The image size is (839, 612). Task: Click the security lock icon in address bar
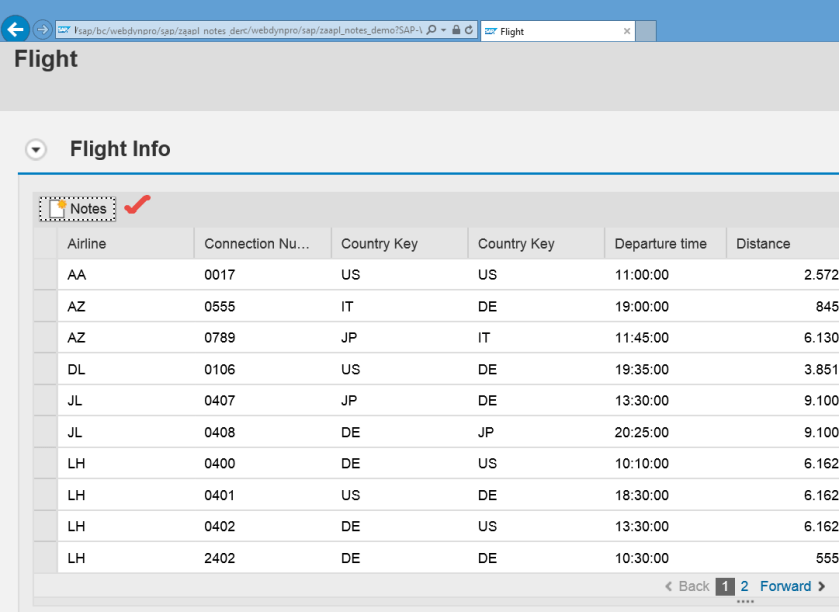tap(456, 31)
